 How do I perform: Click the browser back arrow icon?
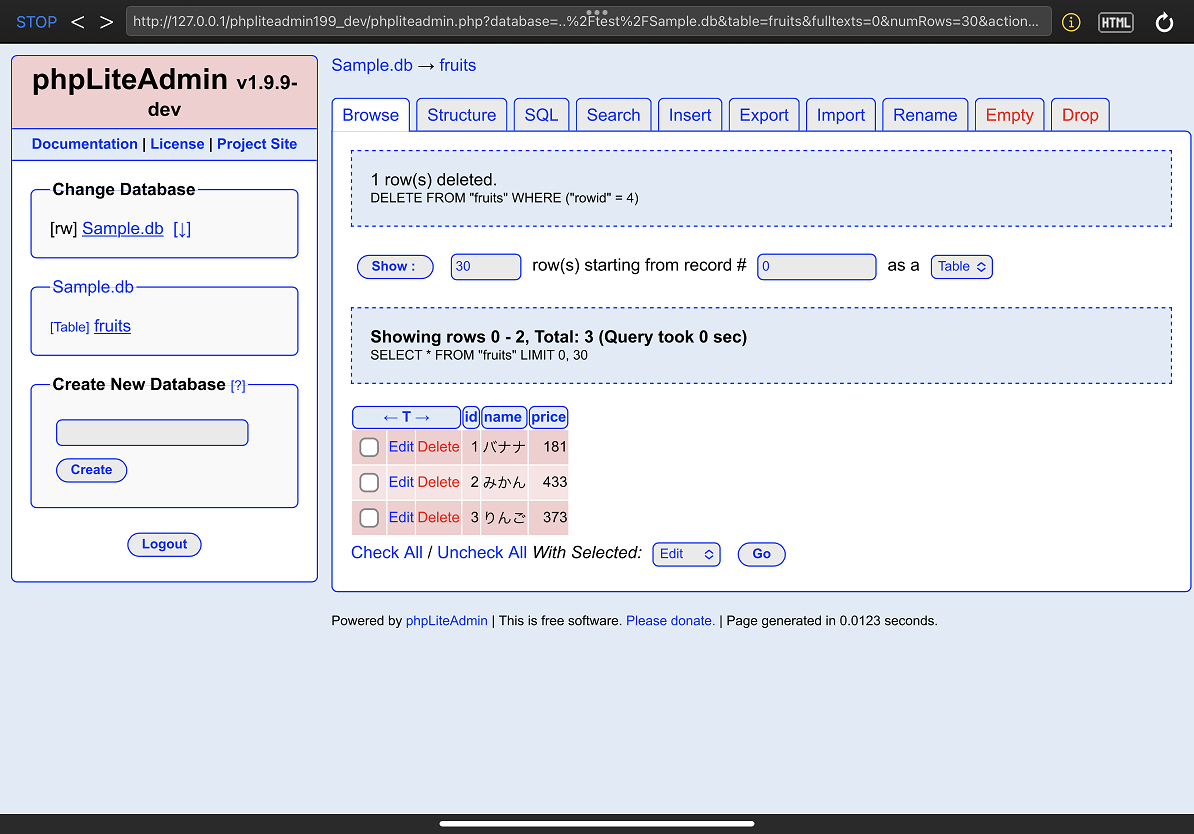point(78,22)
